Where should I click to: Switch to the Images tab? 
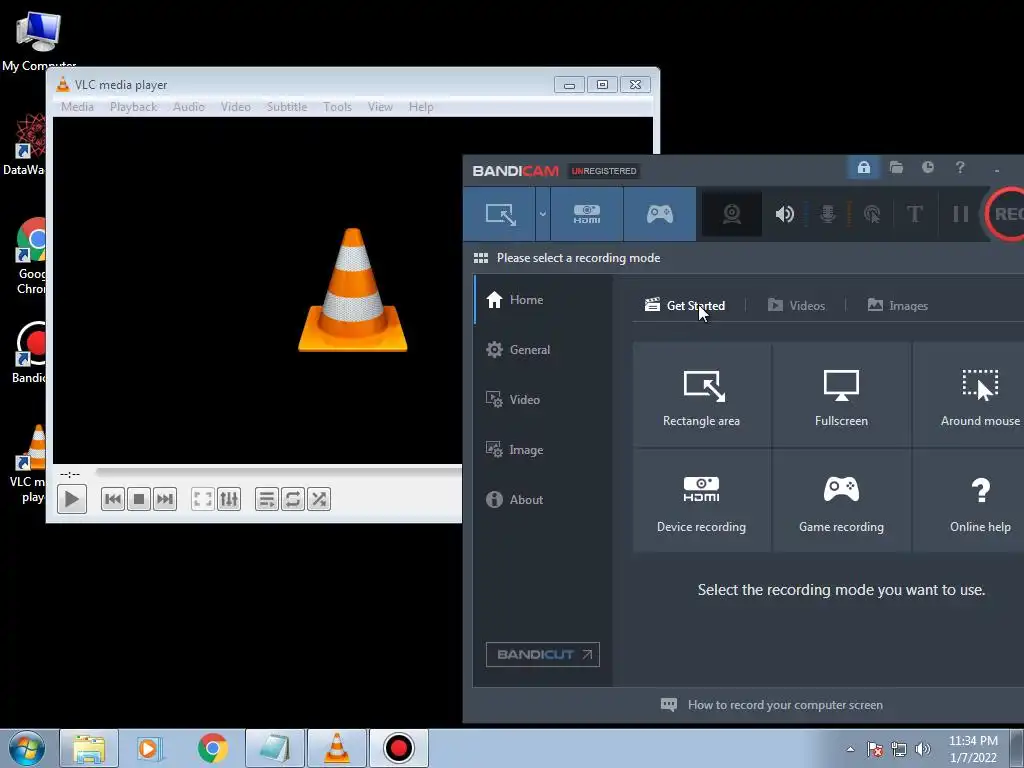tap(897, 306)
